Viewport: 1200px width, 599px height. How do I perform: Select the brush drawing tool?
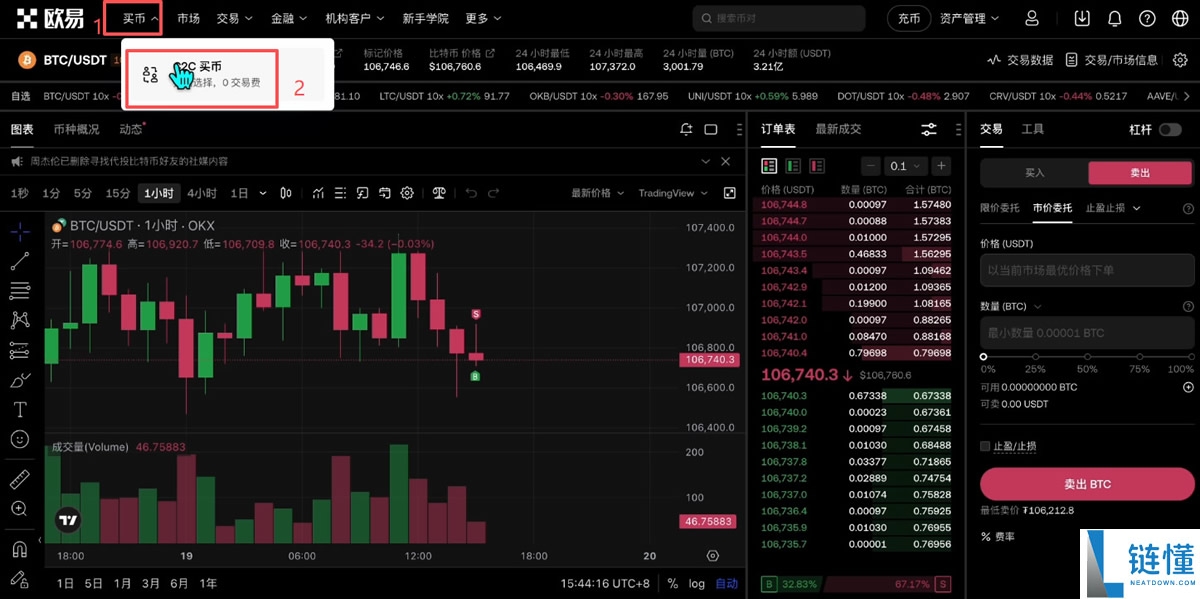(20, 380)
